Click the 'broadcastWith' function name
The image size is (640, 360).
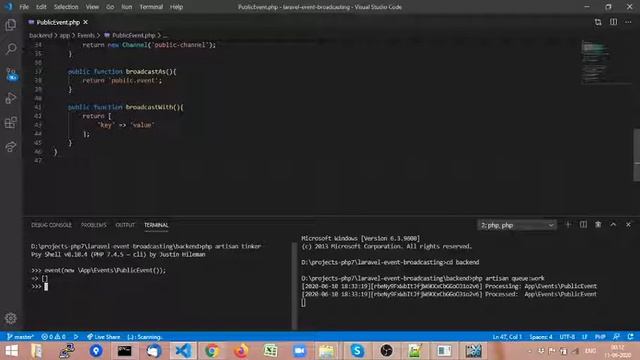point(149,107)
